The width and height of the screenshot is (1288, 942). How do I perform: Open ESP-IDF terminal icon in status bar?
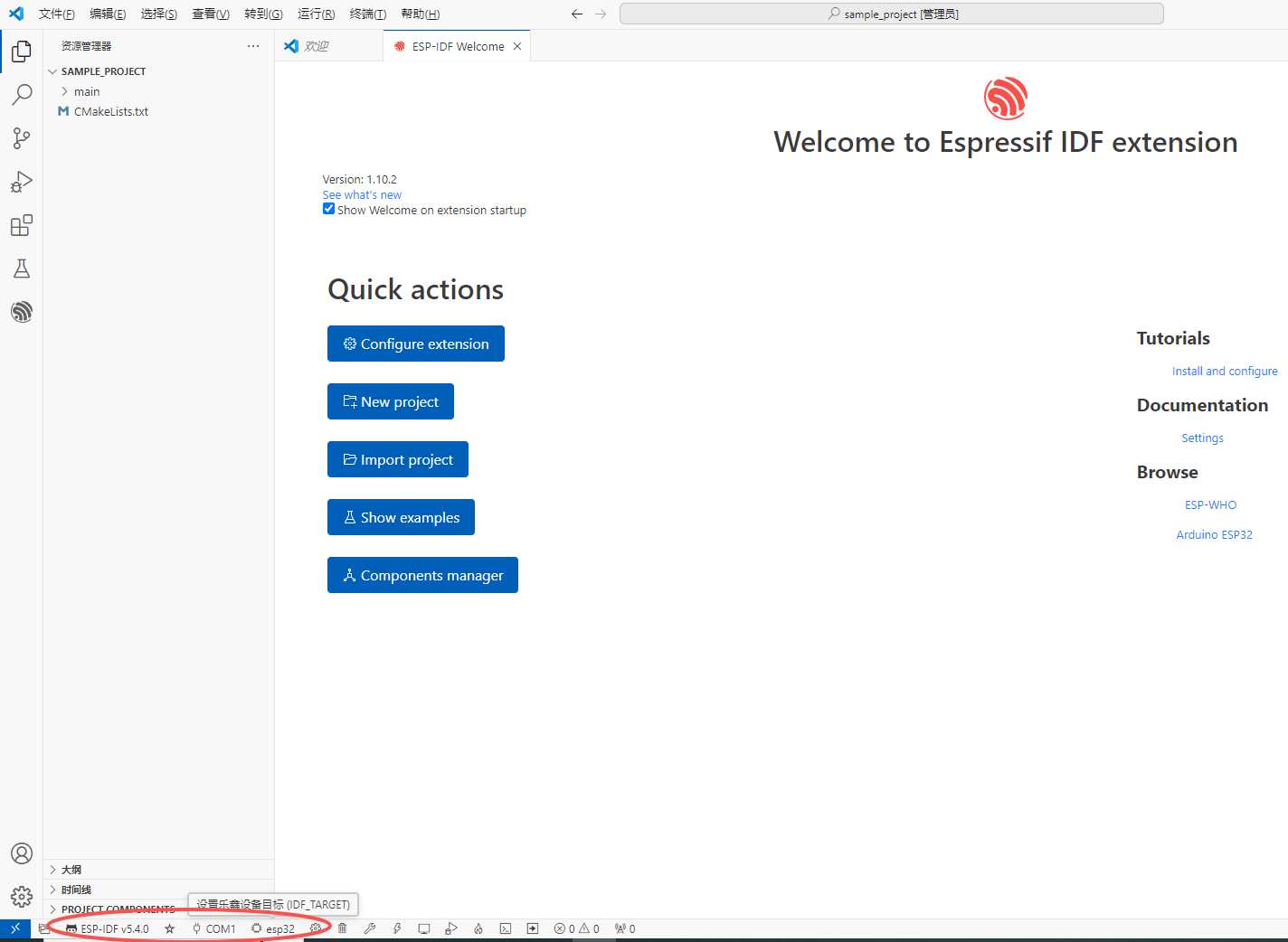[x=505, y=928]
